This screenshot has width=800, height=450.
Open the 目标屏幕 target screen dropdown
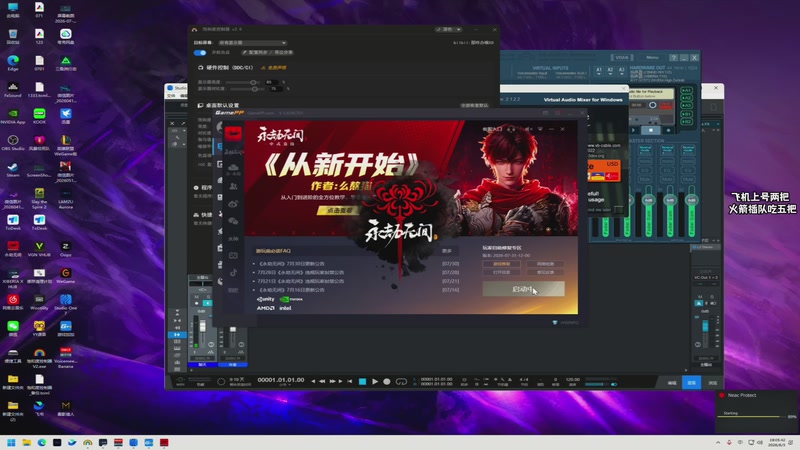coord(253,43)
